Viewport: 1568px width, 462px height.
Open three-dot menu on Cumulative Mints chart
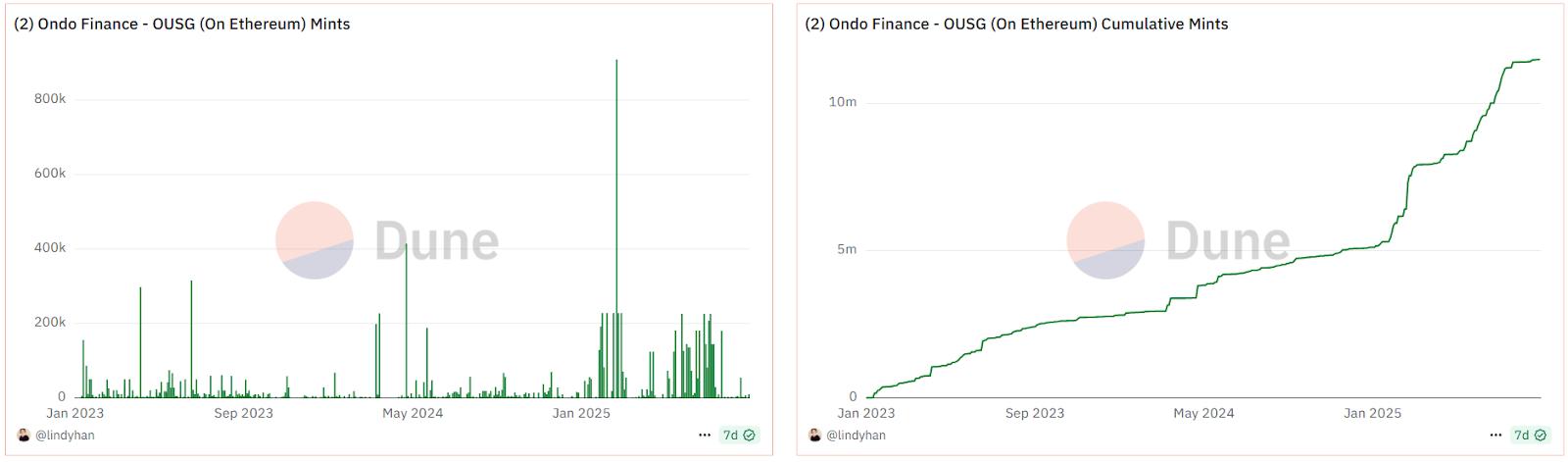[1495, 435]
